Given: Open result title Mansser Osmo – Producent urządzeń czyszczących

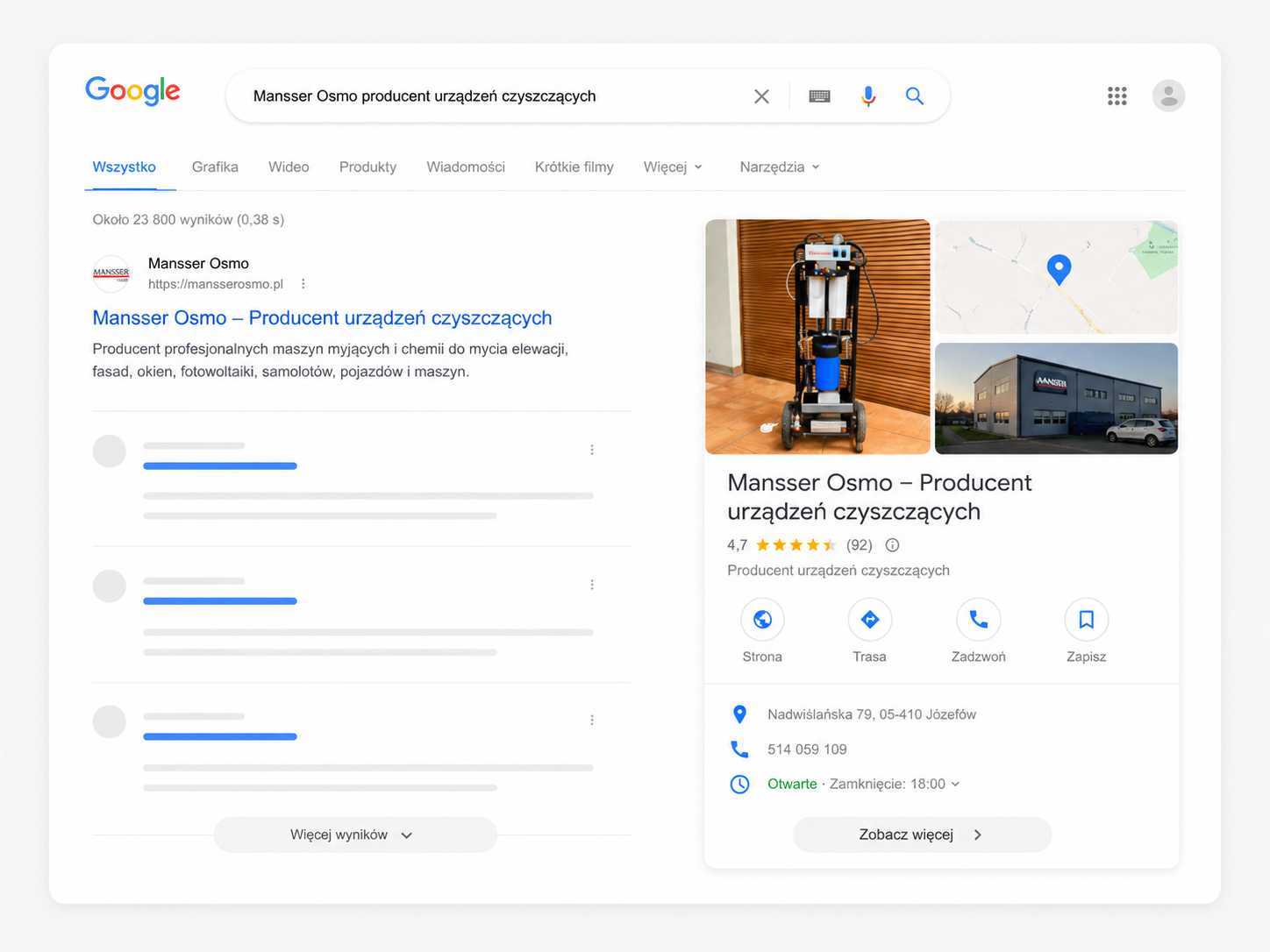Looking at the screenshot, I should pyautogui.click(x=322, y=318).
